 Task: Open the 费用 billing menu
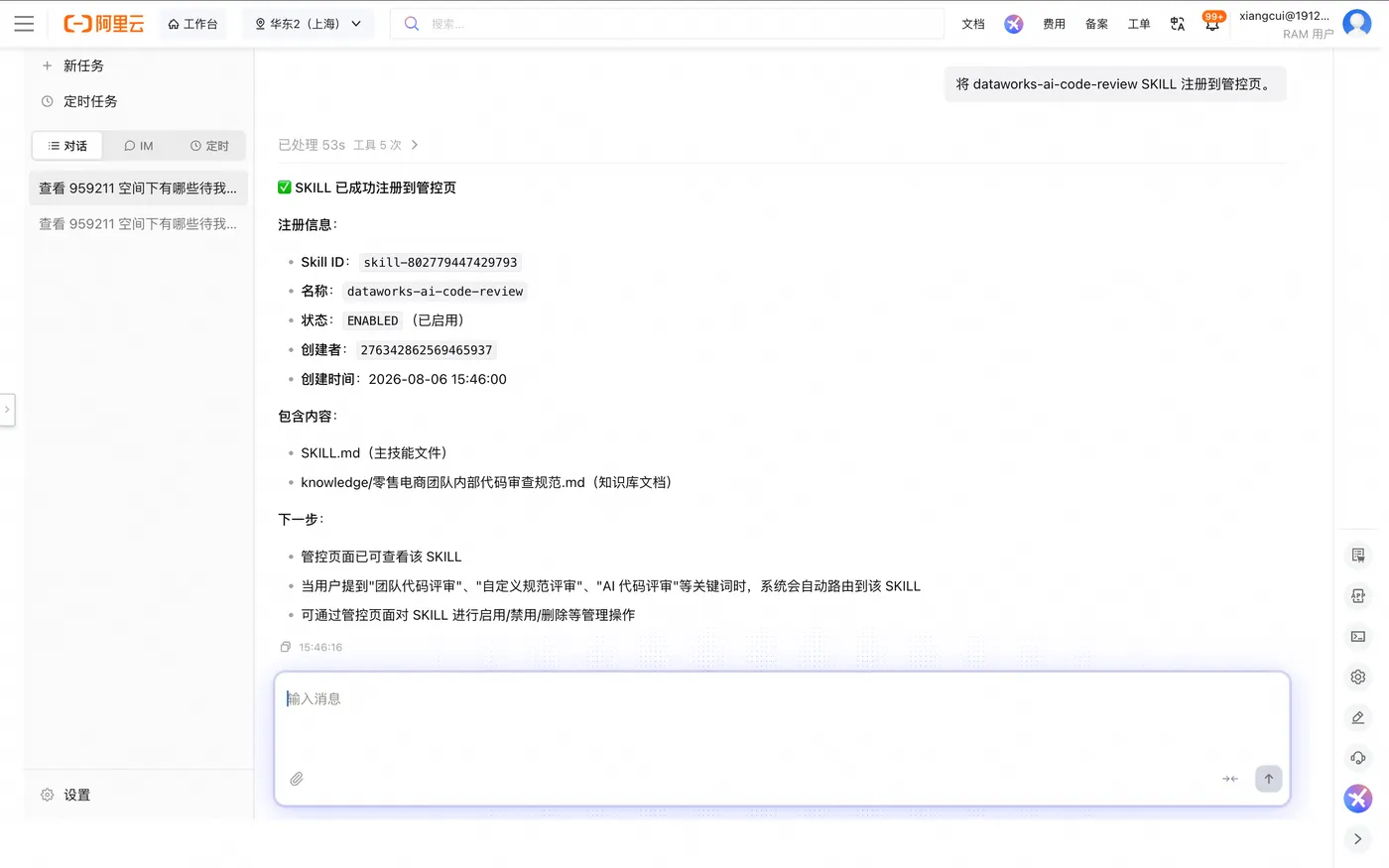(x=1054, y=24)
